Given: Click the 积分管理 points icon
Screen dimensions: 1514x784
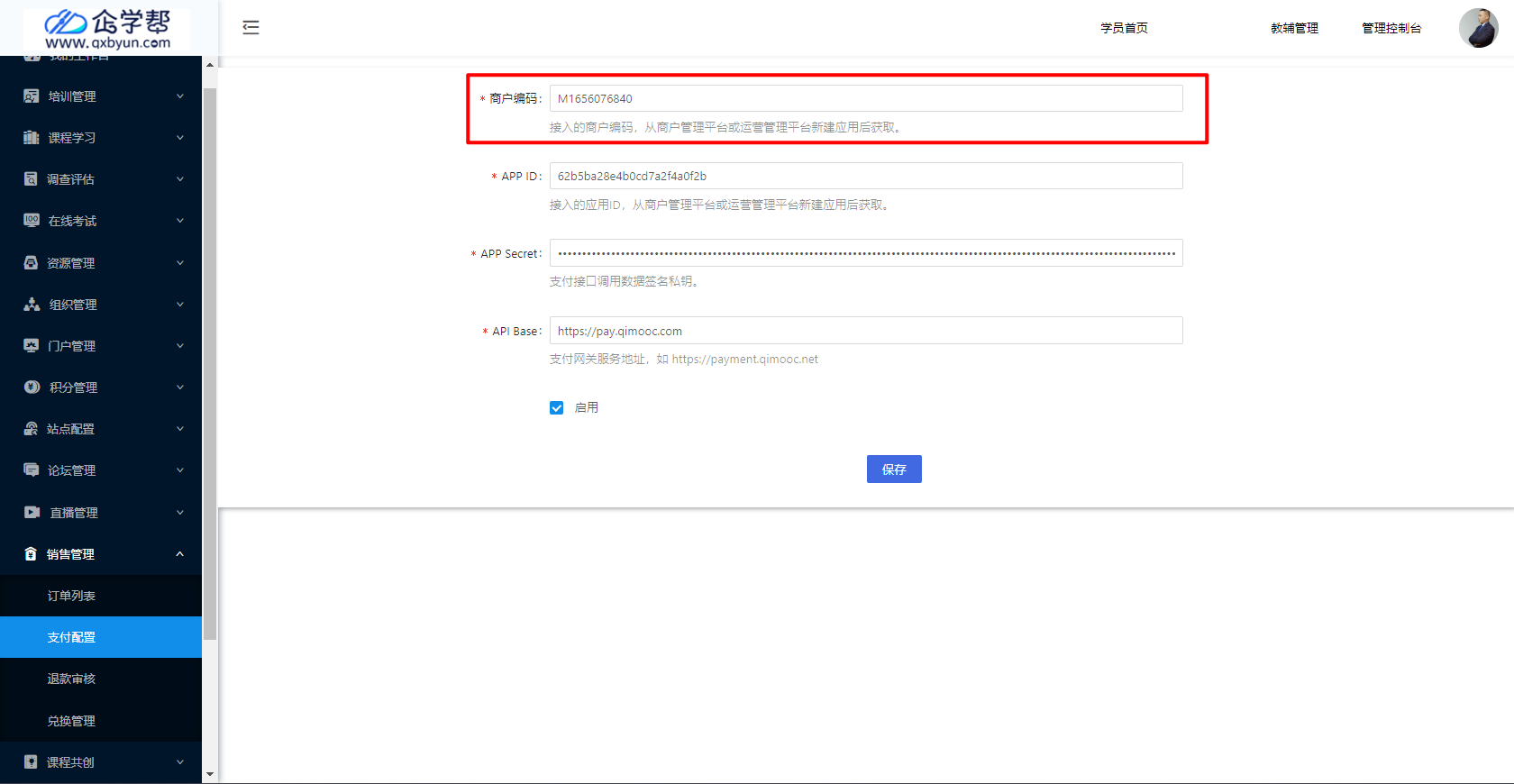Looking at the screenshot, I should (x=32, y=387).
